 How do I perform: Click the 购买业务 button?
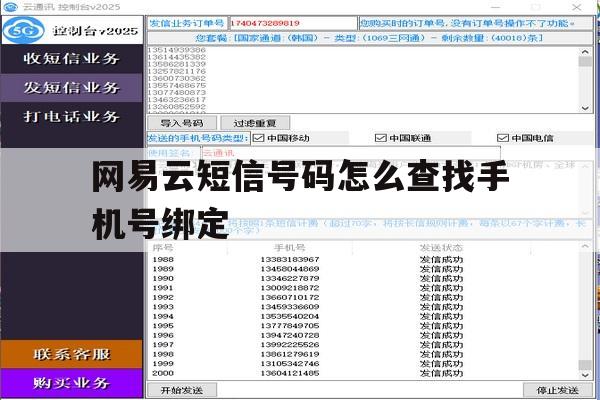[72, 383]
